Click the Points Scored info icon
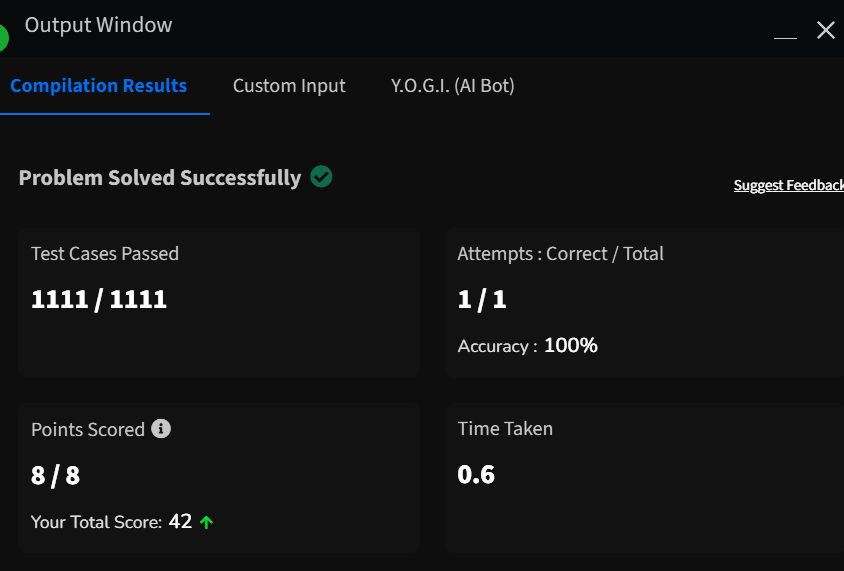 (161, 428)
